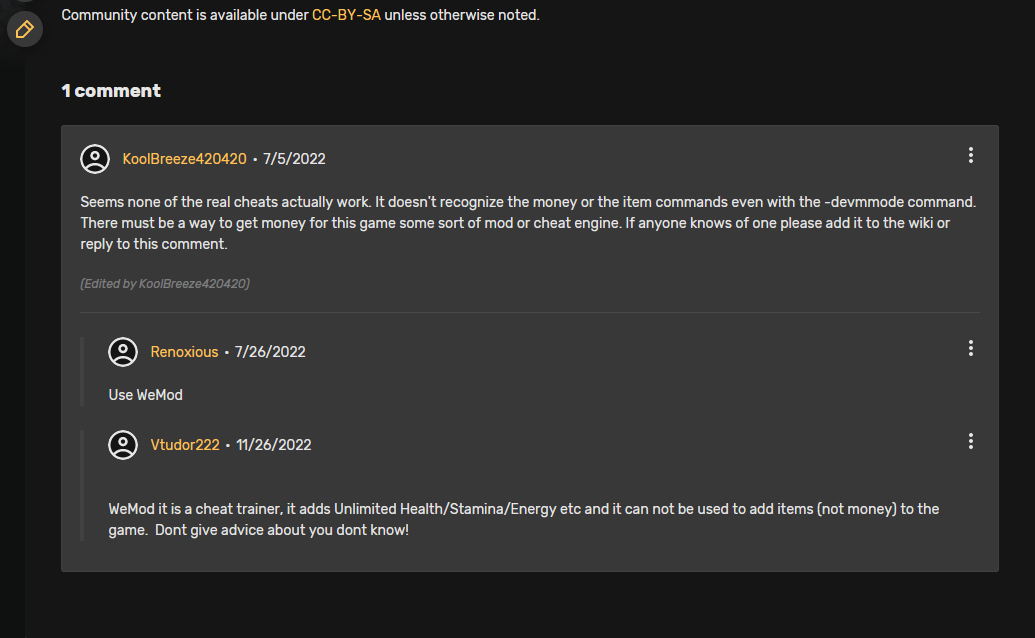This screenshot has width=1035, height=638.
Task: Open more options for KoolBreeze420420's comment
Action: [x=970, y=155]
